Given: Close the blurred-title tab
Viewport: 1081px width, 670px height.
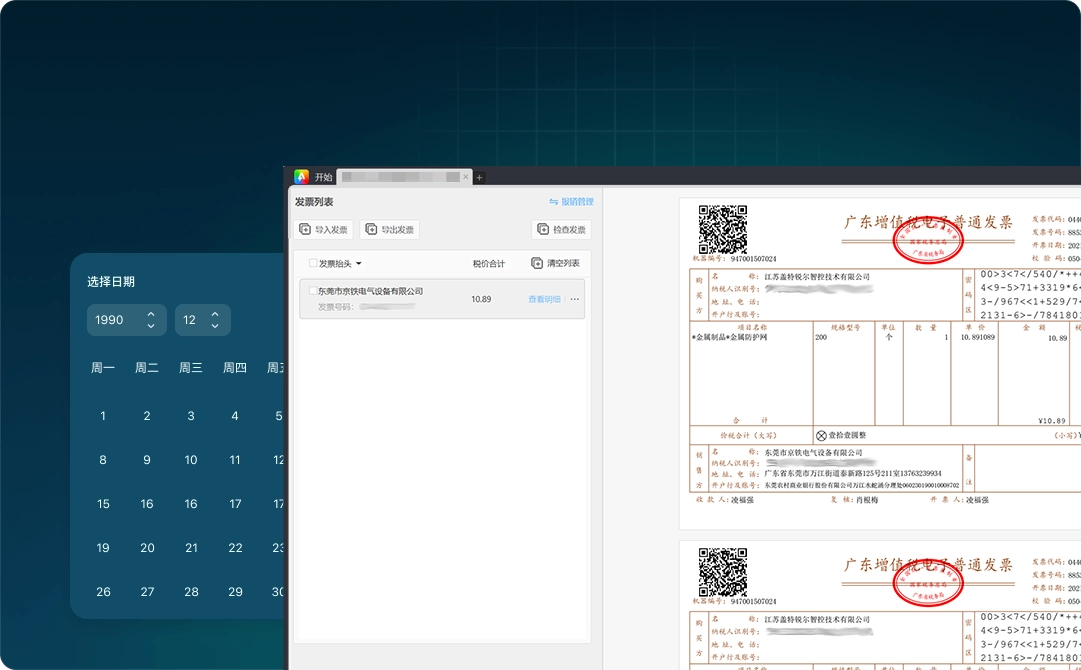Looking at the screenshot, I should tap(465, 177).
